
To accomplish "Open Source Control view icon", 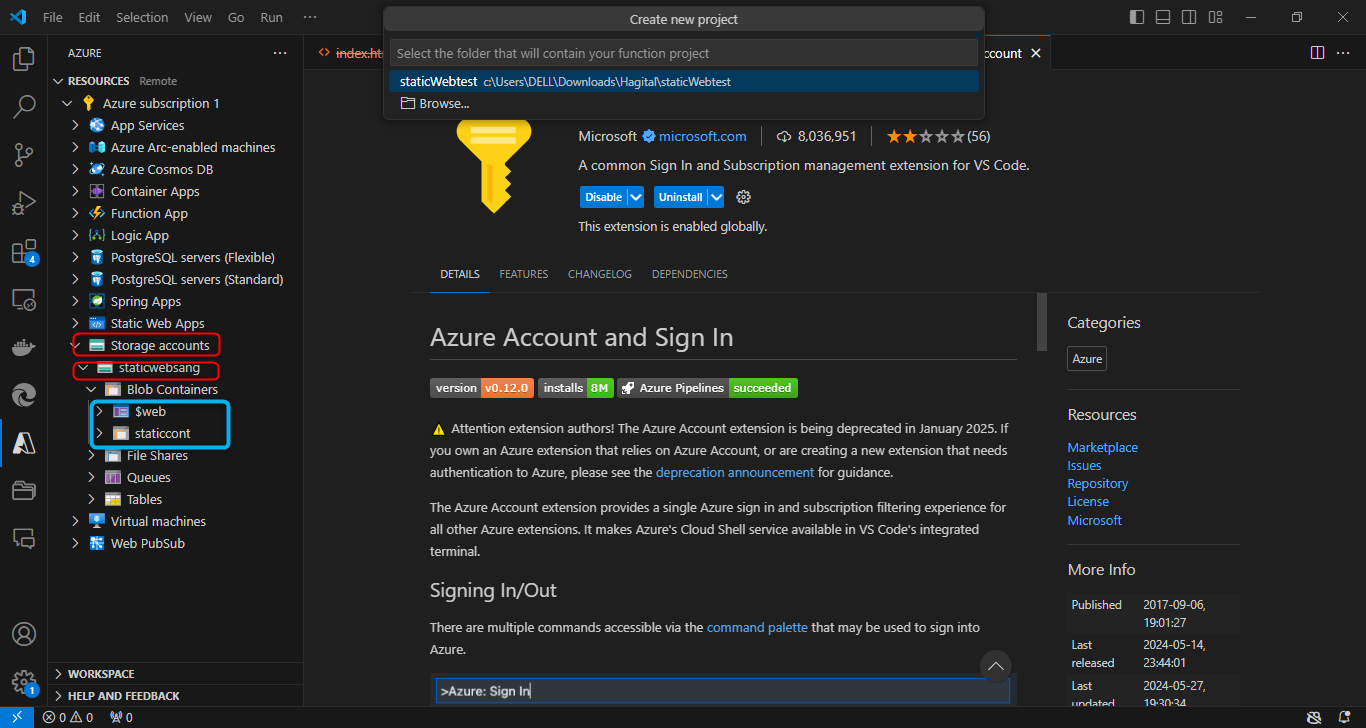I will (23, 154).
